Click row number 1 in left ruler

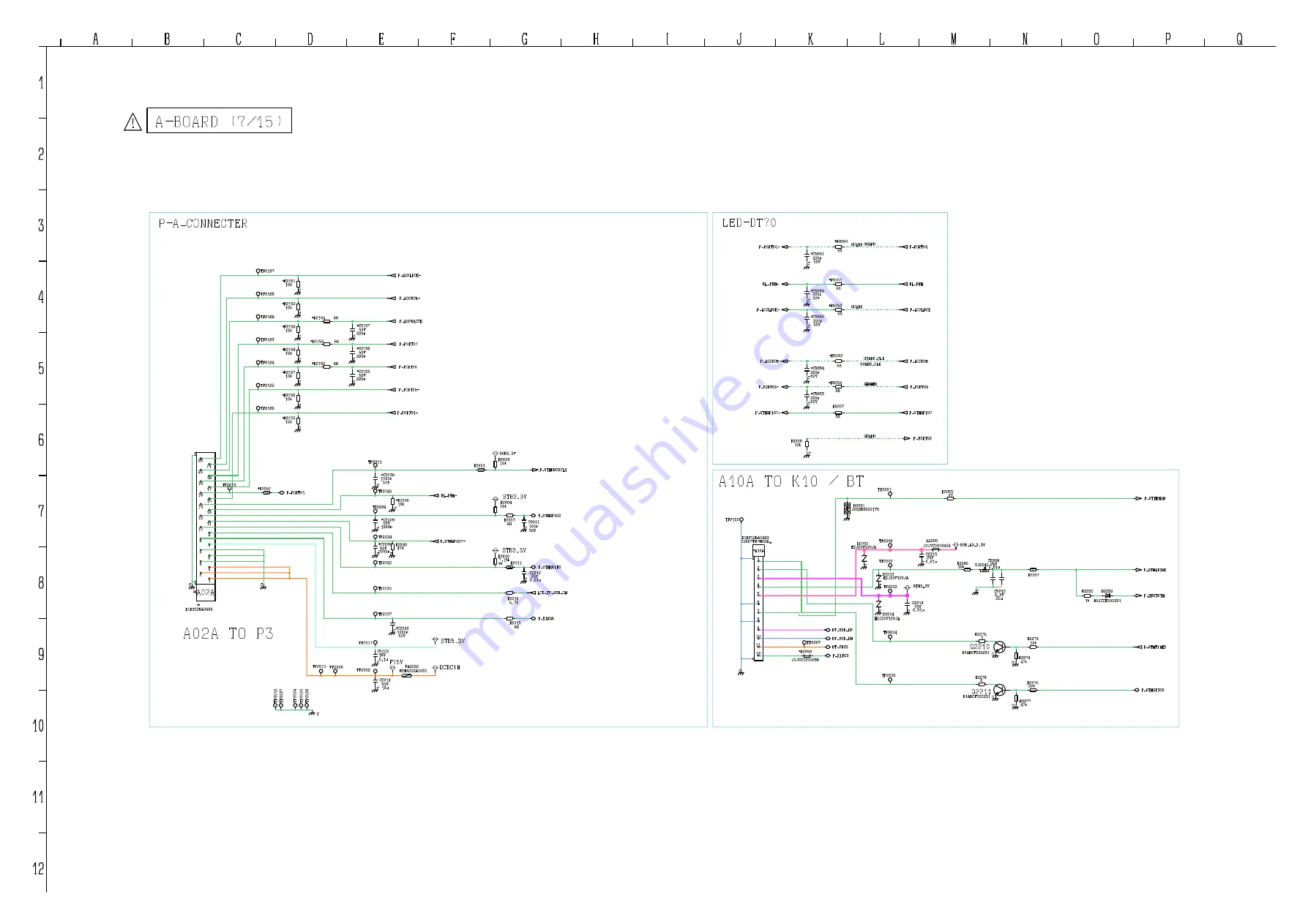coord(41,83)
